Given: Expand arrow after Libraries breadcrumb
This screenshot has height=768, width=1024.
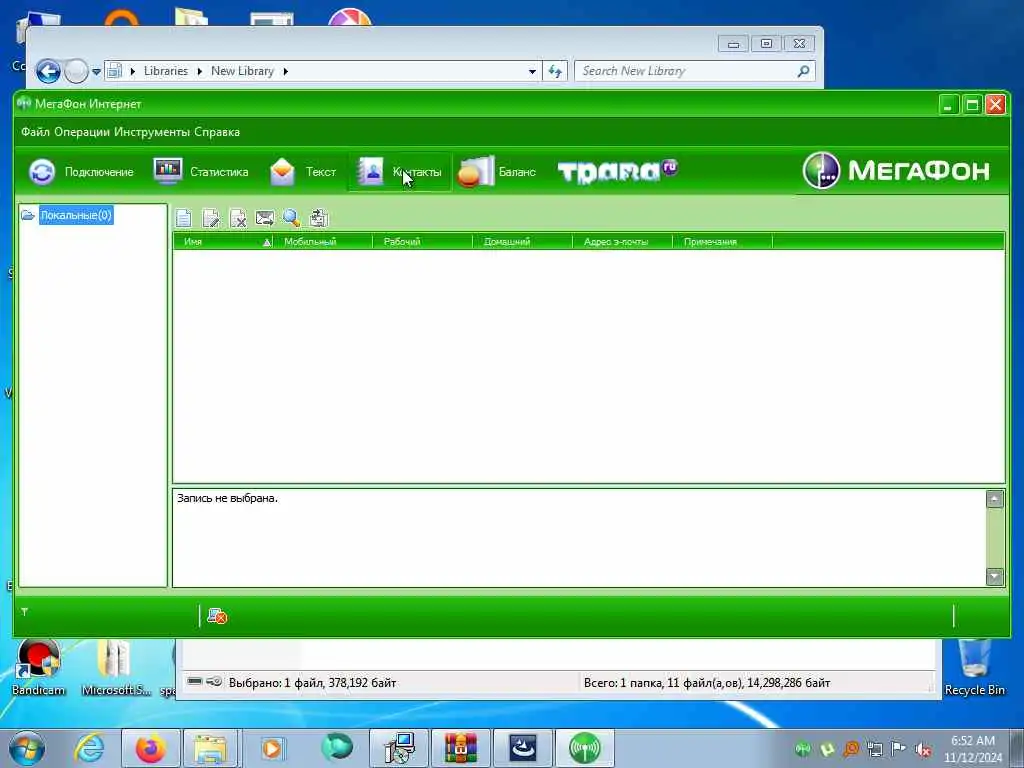Looking at the screenshot, I should coord(199,71).
